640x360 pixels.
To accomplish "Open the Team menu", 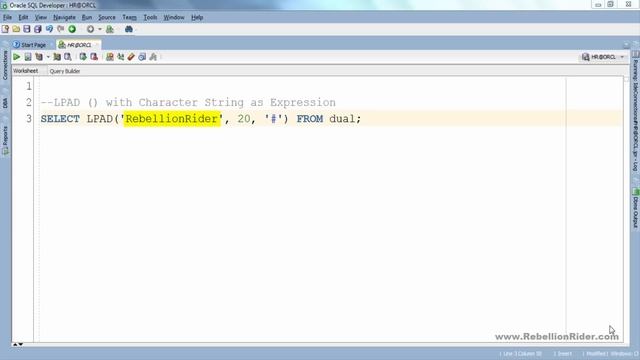I will click(129, 17).
